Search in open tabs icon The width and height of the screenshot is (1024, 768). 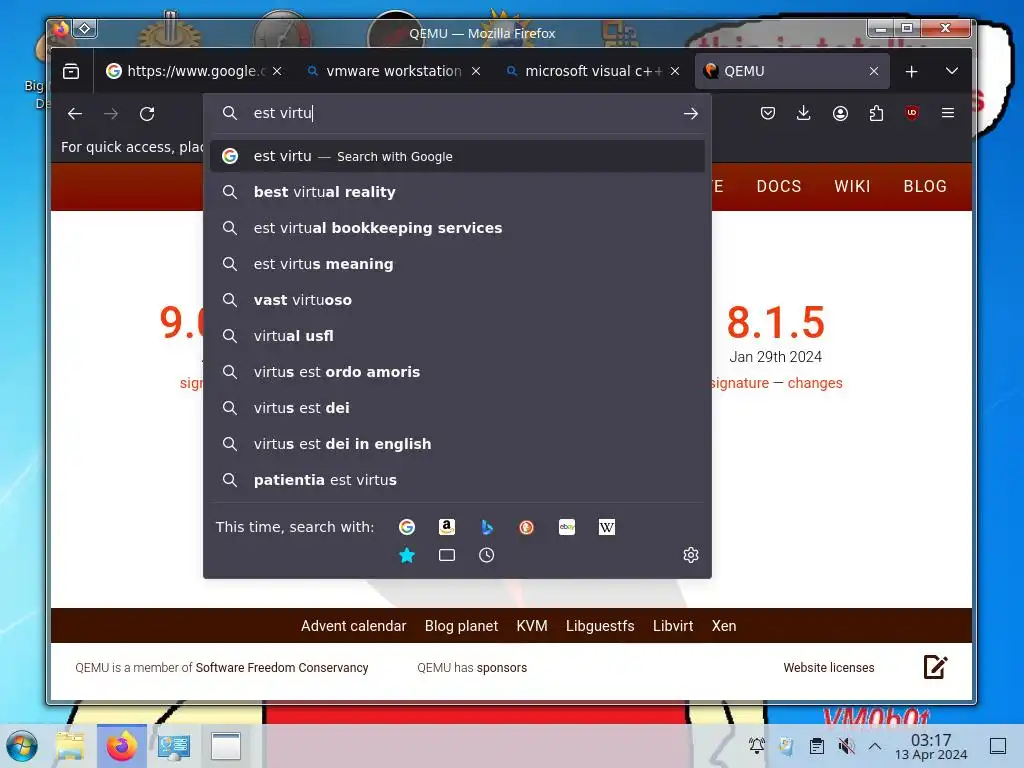tap(447, 555)
